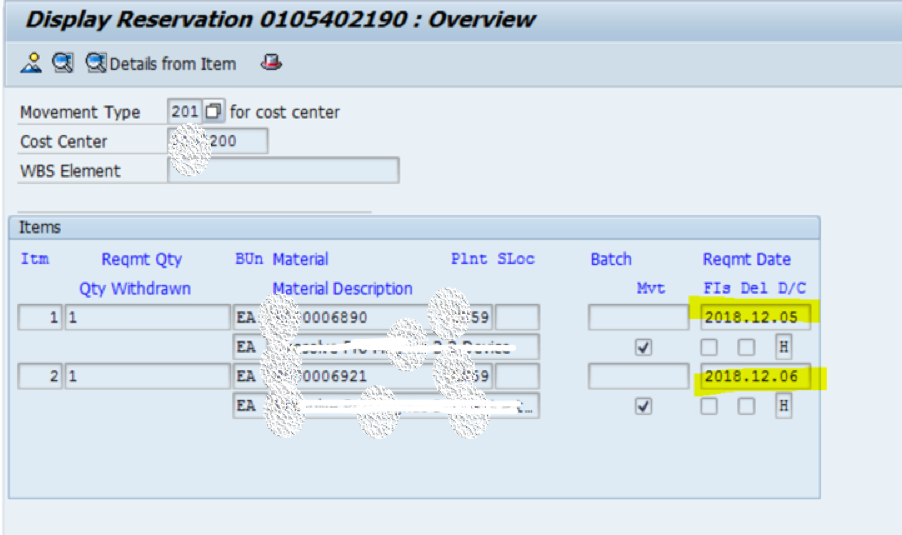Toggle Del checkbox for item 2

point(746,406)
